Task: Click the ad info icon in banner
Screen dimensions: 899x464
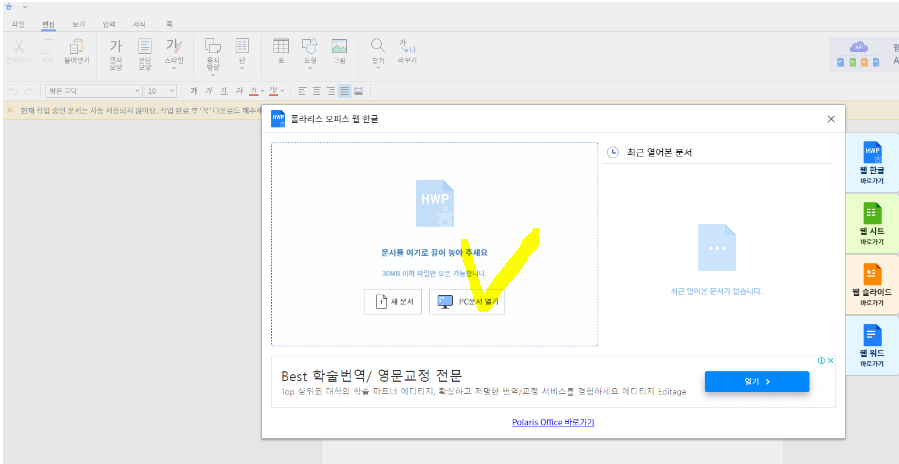Action: coord(821,361)
